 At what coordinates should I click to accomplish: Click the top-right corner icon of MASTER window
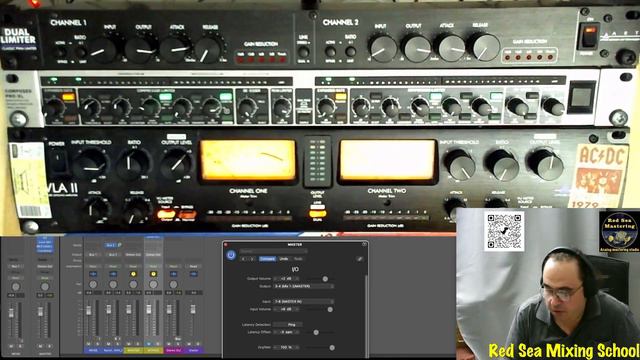364,244
